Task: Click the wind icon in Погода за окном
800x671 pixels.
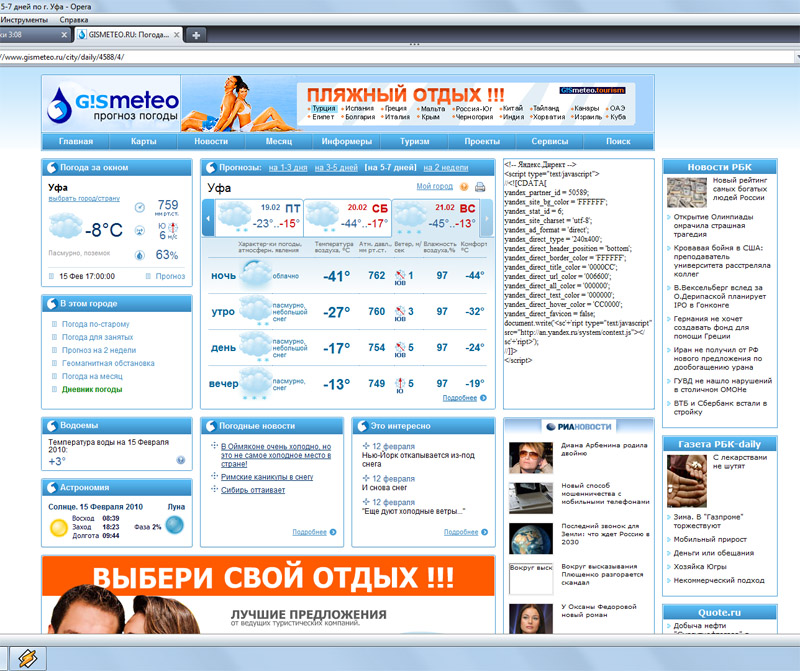Action: [139, 231]
